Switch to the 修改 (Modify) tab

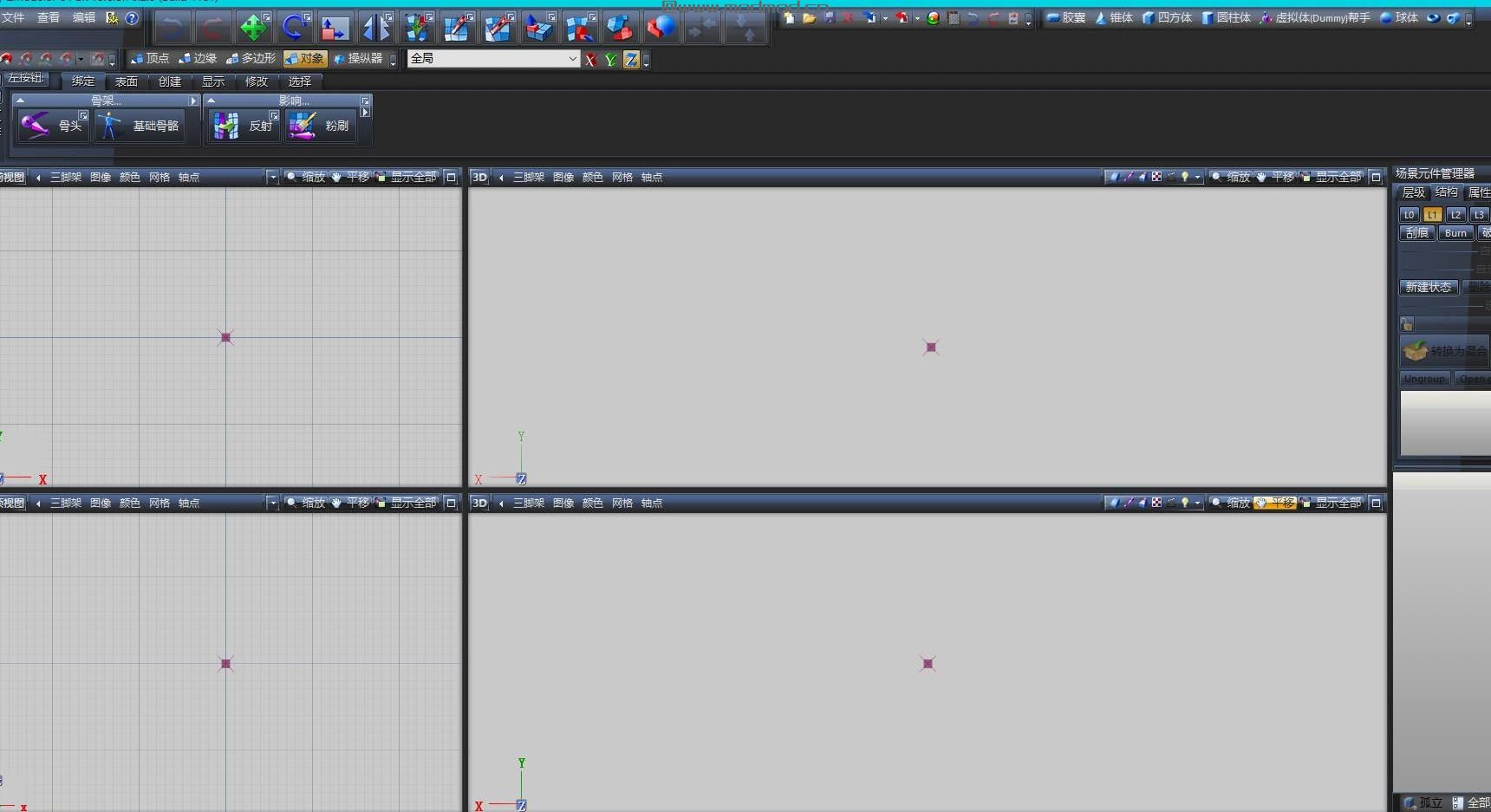tap(257, 81)
